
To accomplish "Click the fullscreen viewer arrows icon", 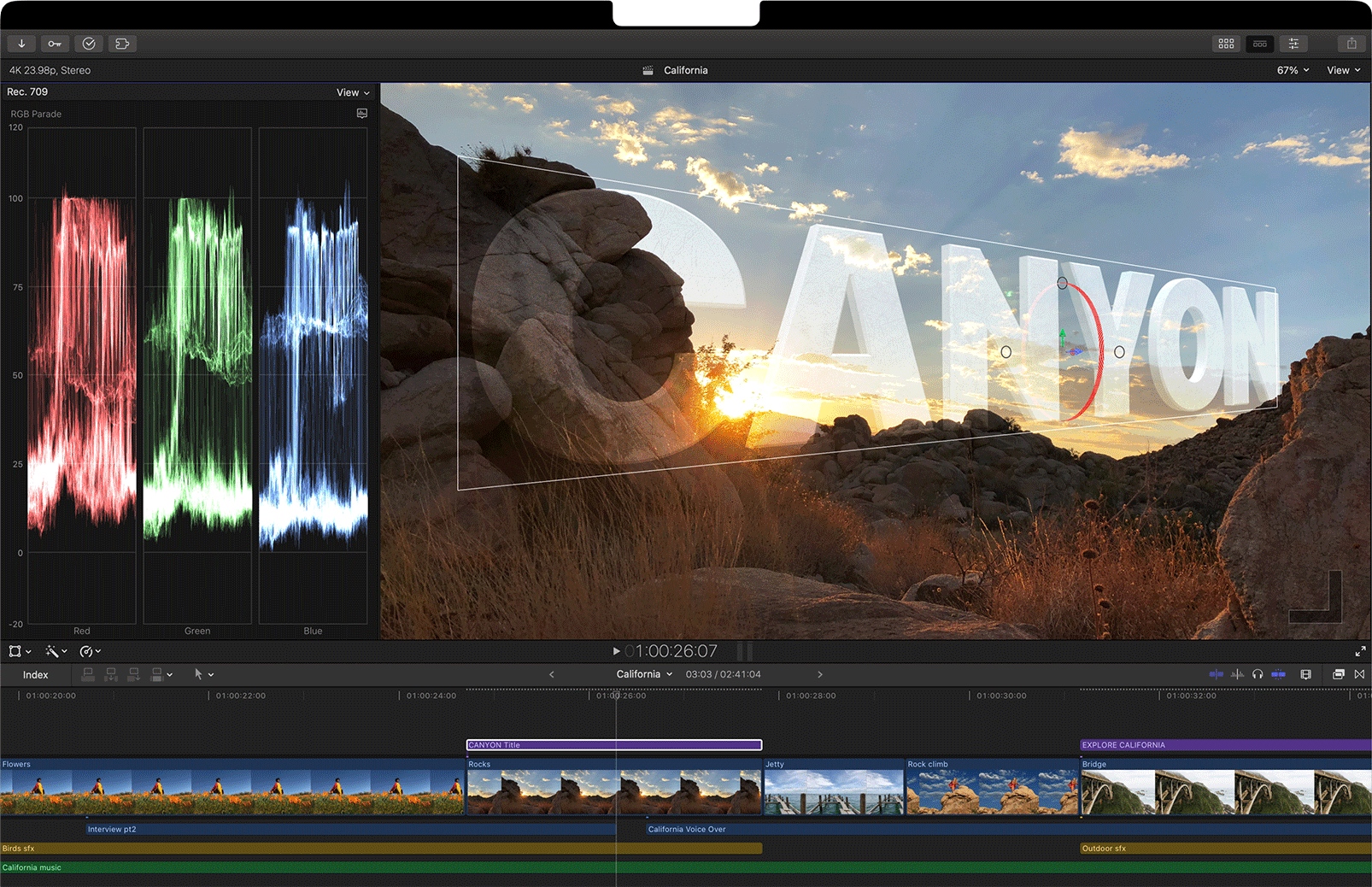I will 1360,651.
